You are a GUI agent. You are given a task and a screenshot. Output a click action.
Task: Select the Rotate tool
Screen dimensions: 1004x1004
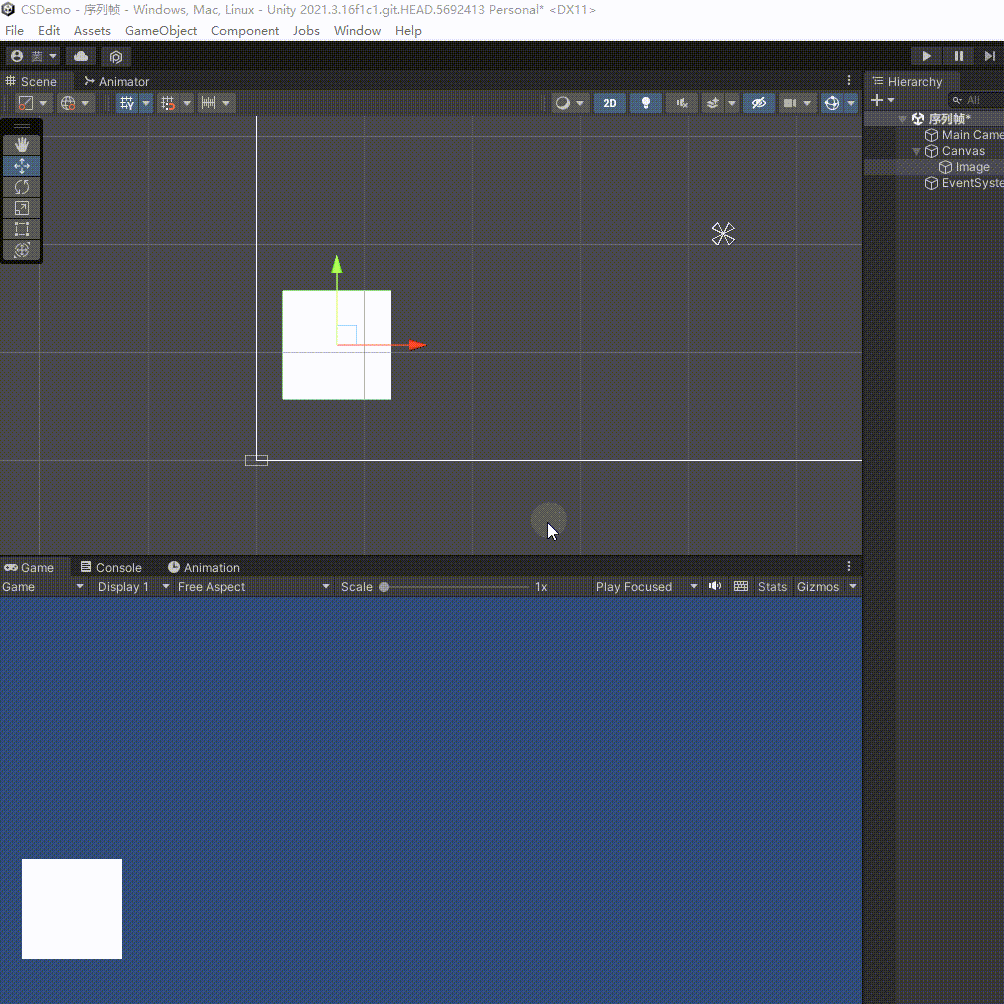[22, 187]
